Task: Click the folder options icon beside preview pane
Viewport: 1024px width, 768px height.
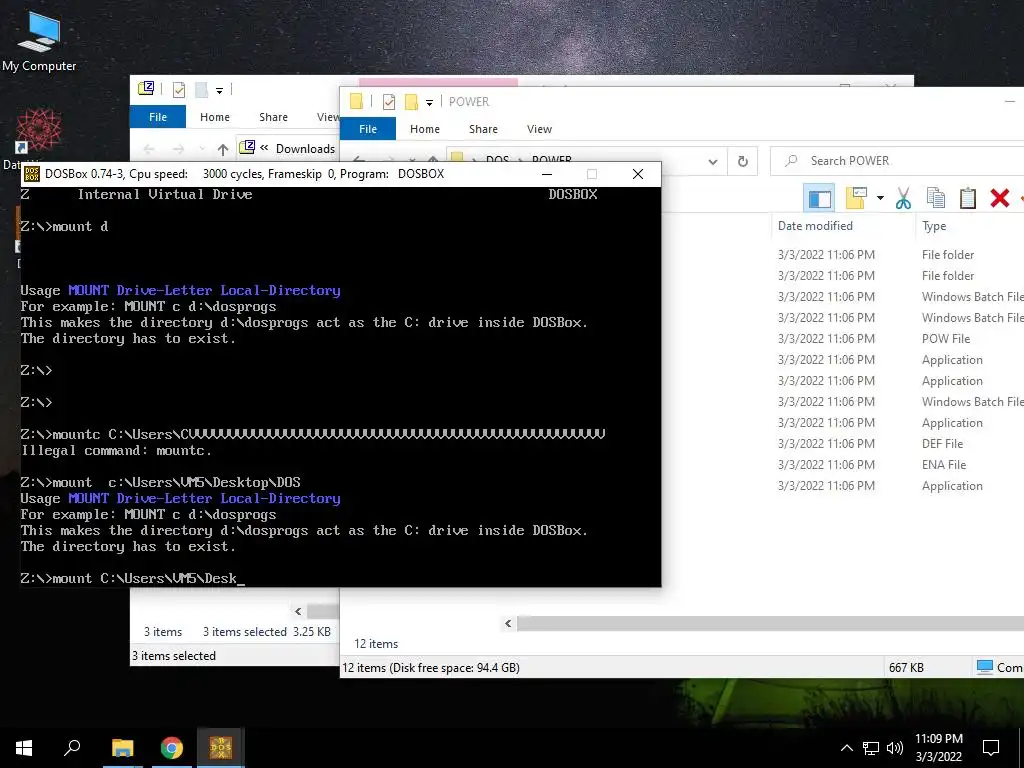Action: tap(856, 198)
